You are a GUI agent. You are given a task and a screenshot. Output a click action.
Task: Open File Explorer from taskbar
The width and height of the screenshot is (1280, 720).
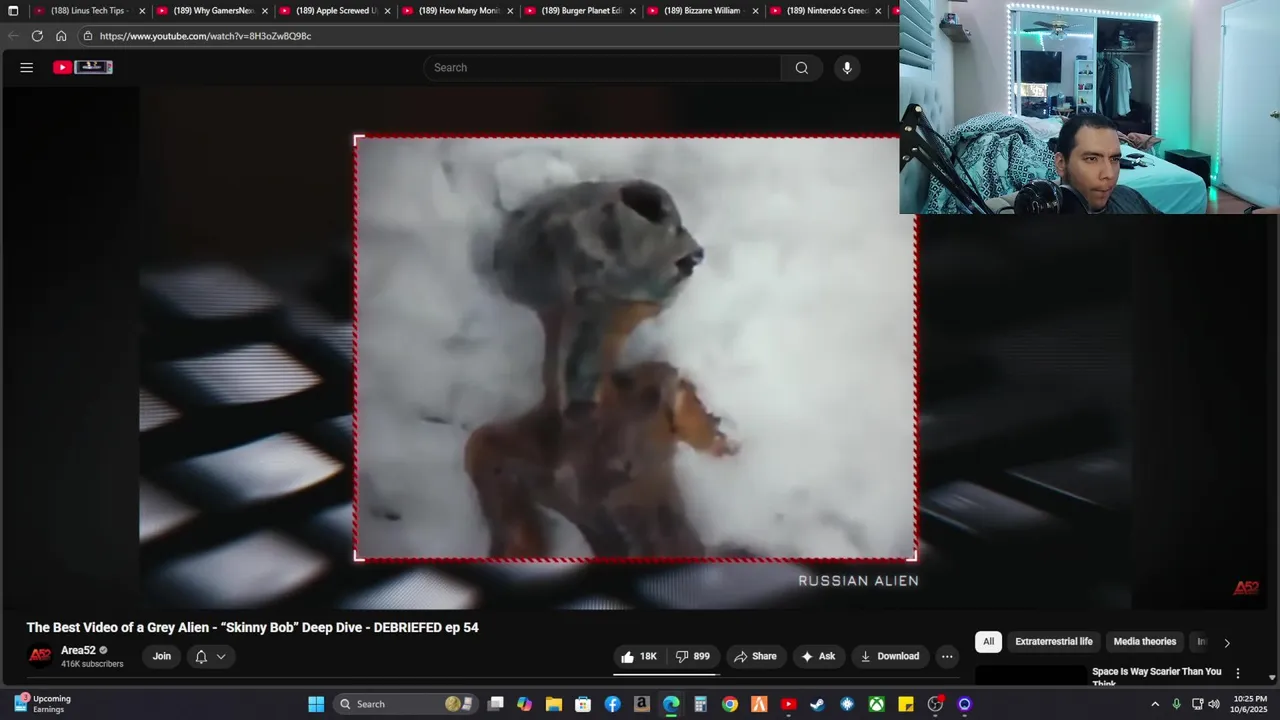[554, 704]
